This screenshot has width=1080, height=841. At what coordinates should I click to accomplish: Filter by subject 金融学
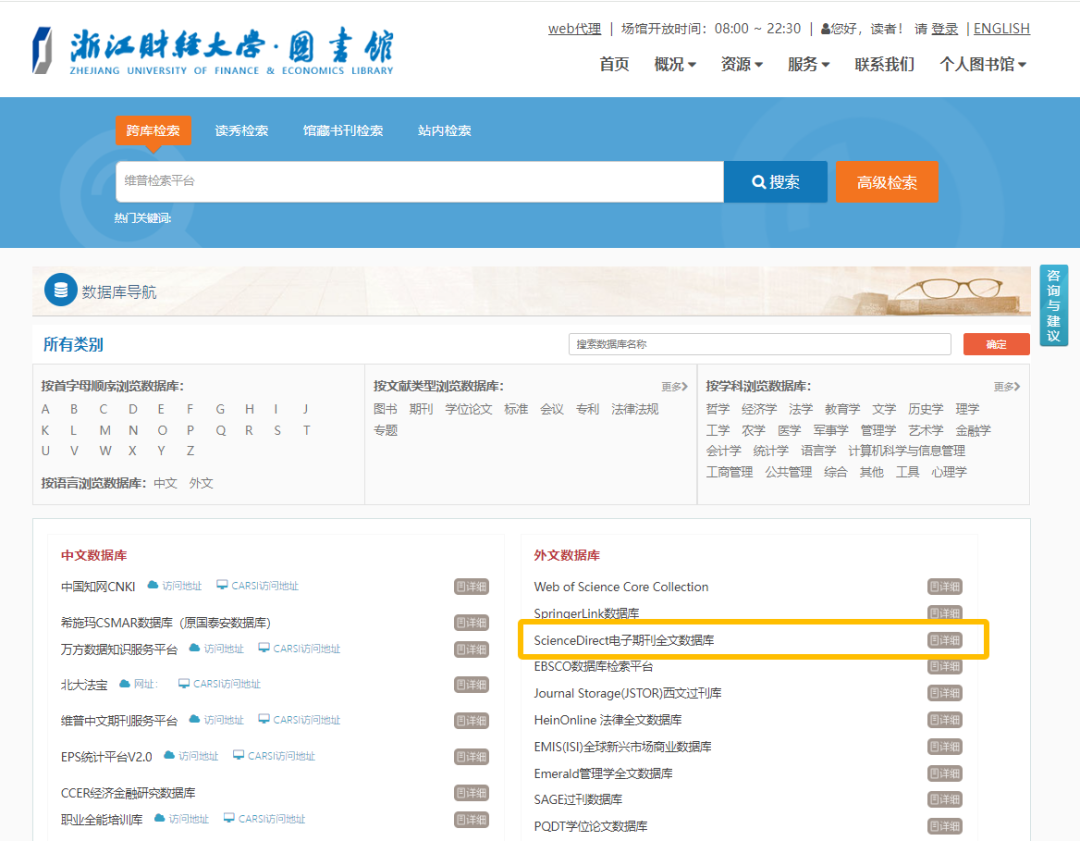tap(973, 430)
